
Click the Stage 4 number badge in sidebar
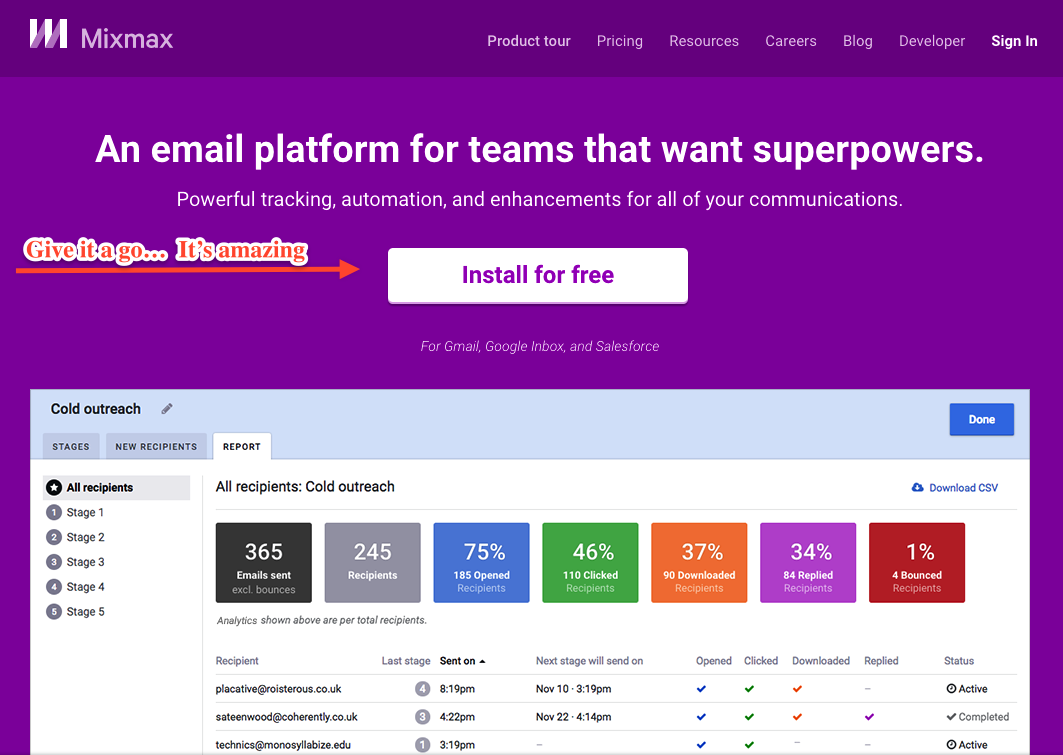tap(54, 587)
